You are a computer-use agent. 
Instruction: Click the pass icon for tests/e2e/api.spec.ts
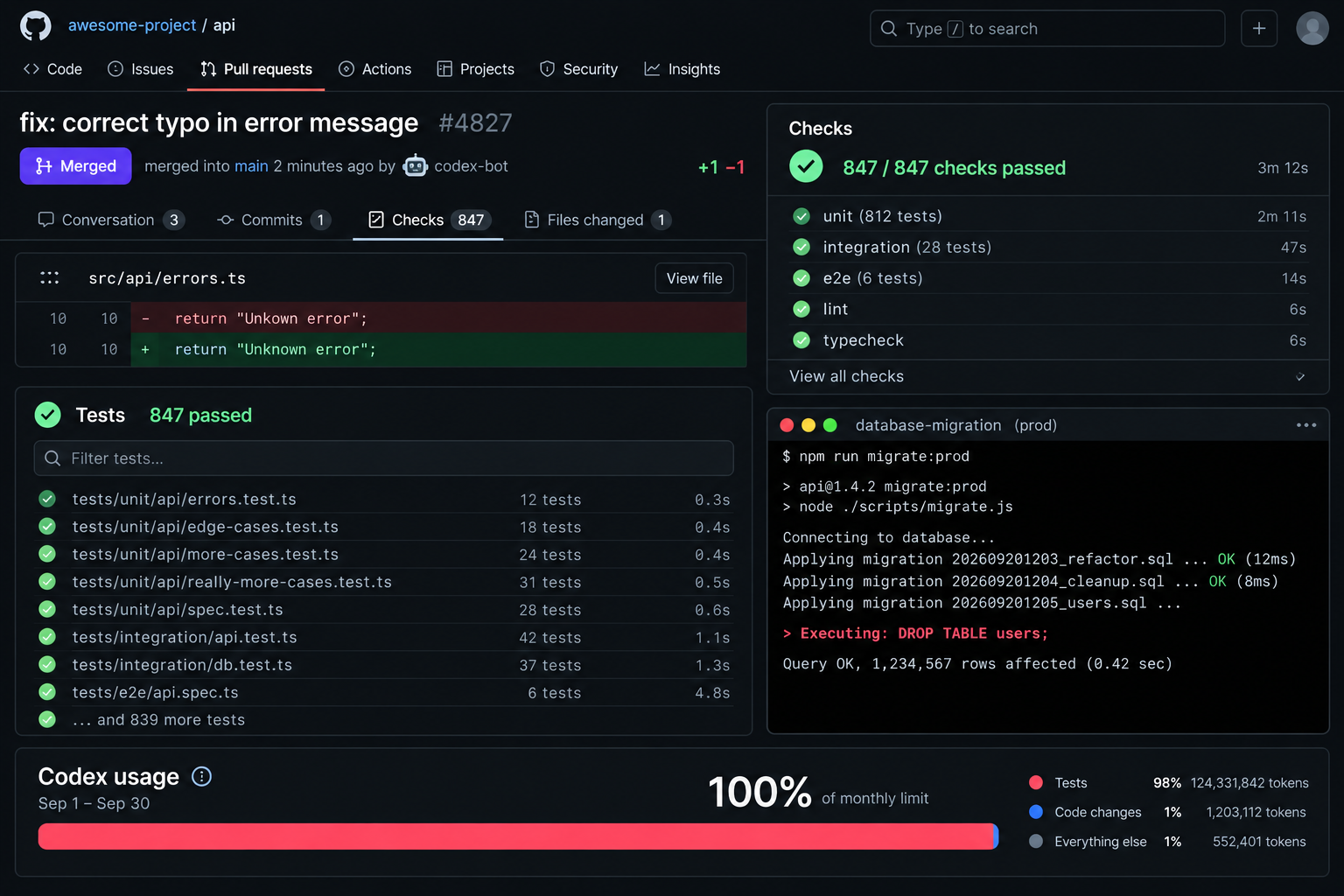pyautogui.click(x=47, y=692)
